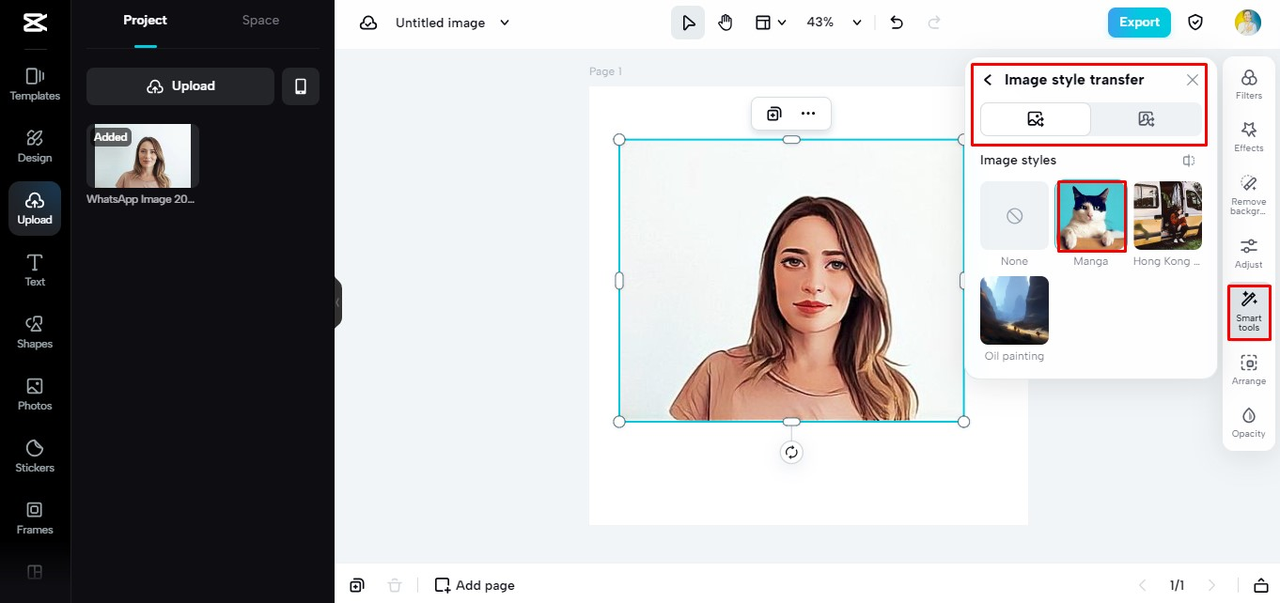Select the second style mode tab
Image resolution: width=1280 pixels, height=603 pixels.
click(1146, 119)
